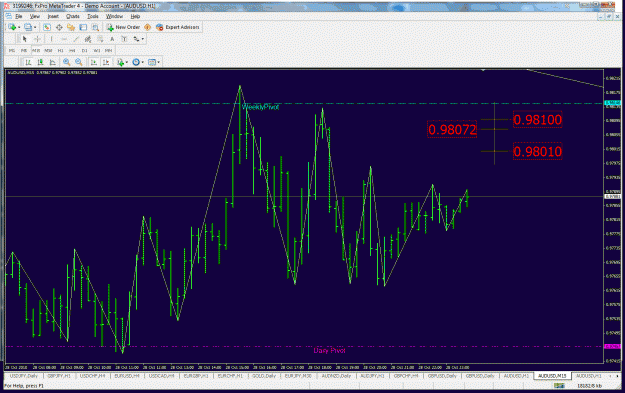
Task: Click the Arrows objects tool icon
Action: 136,39
